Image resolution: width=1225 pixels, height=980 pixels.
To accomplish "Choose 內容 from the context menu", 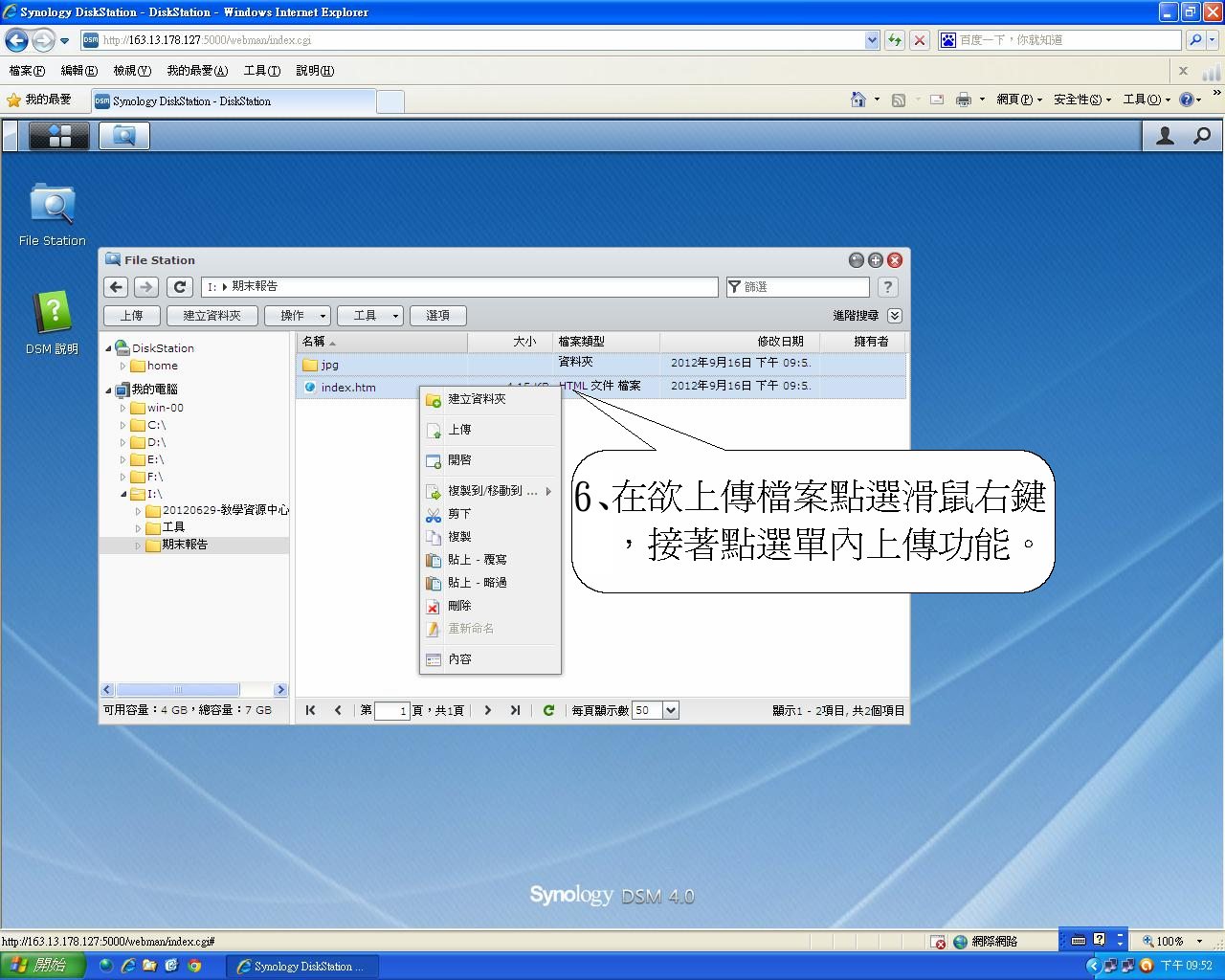I will (x=489, y=659).
